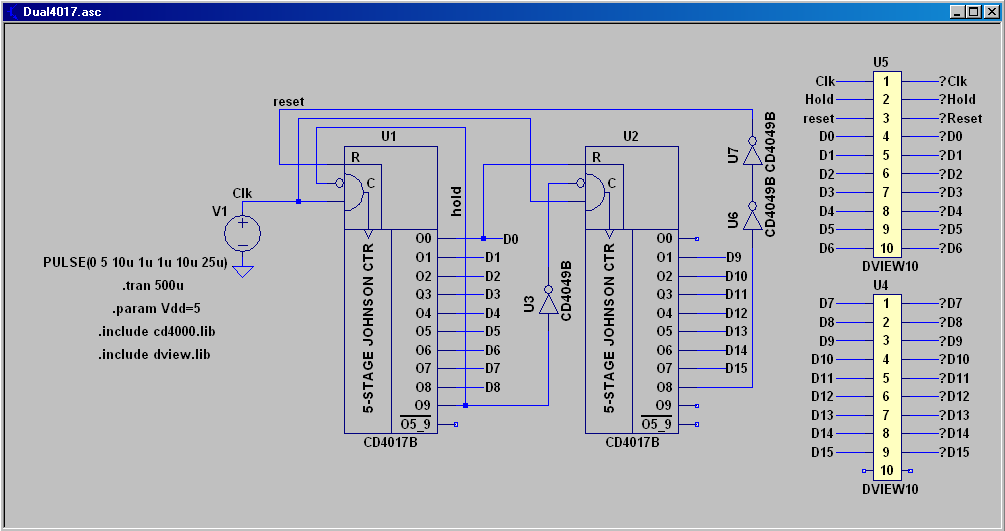Click the U5 designator above DVIEW10
This screenshot has height=531, width=1005.
881,62
